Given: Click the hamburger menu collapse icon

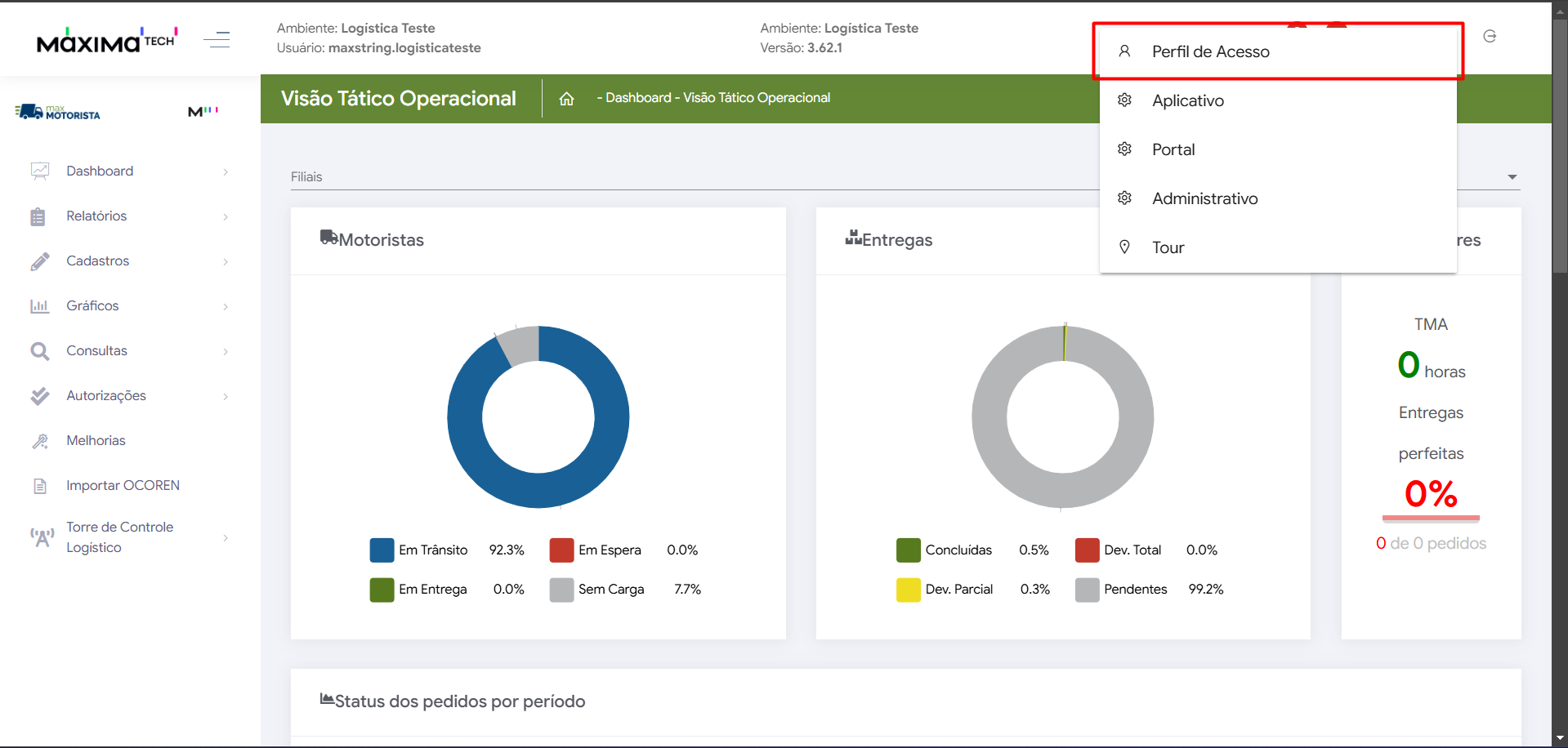Looking at the screenshot, I should 217,39.
